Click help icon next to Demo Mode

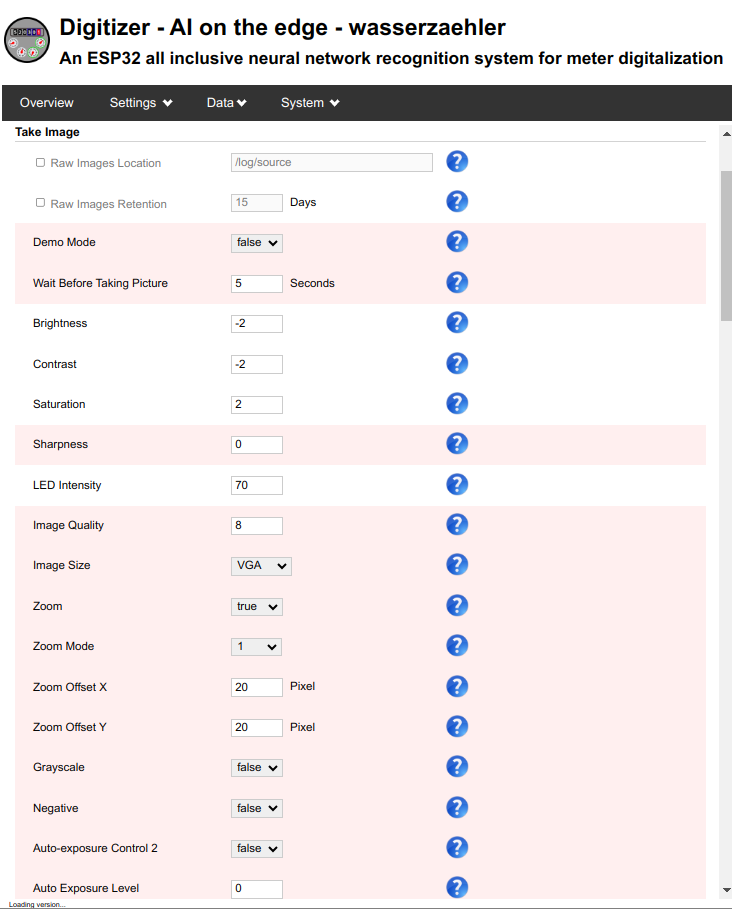457,242
